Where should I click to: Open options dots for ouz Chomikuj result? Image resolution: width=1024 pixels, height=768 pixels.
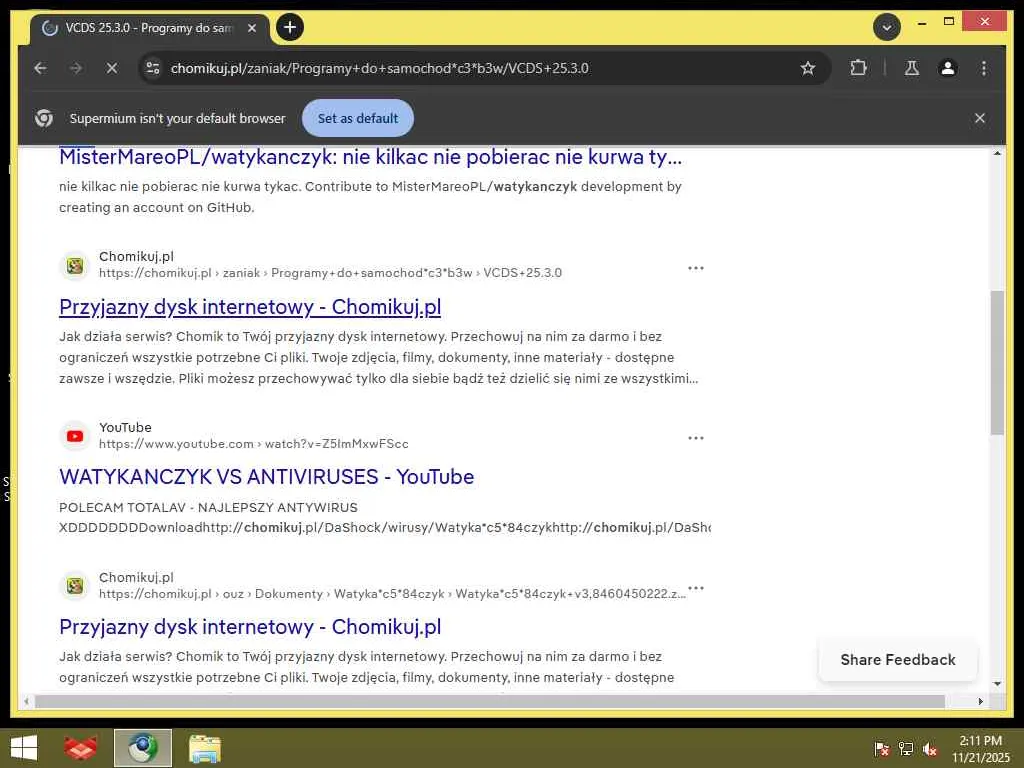coord(696,588)
